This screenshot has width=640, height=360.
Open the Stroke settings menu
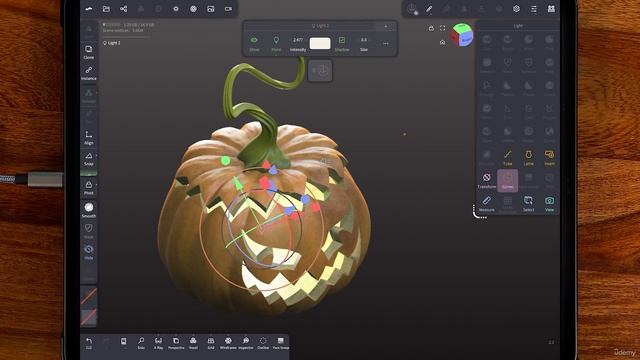412,9
